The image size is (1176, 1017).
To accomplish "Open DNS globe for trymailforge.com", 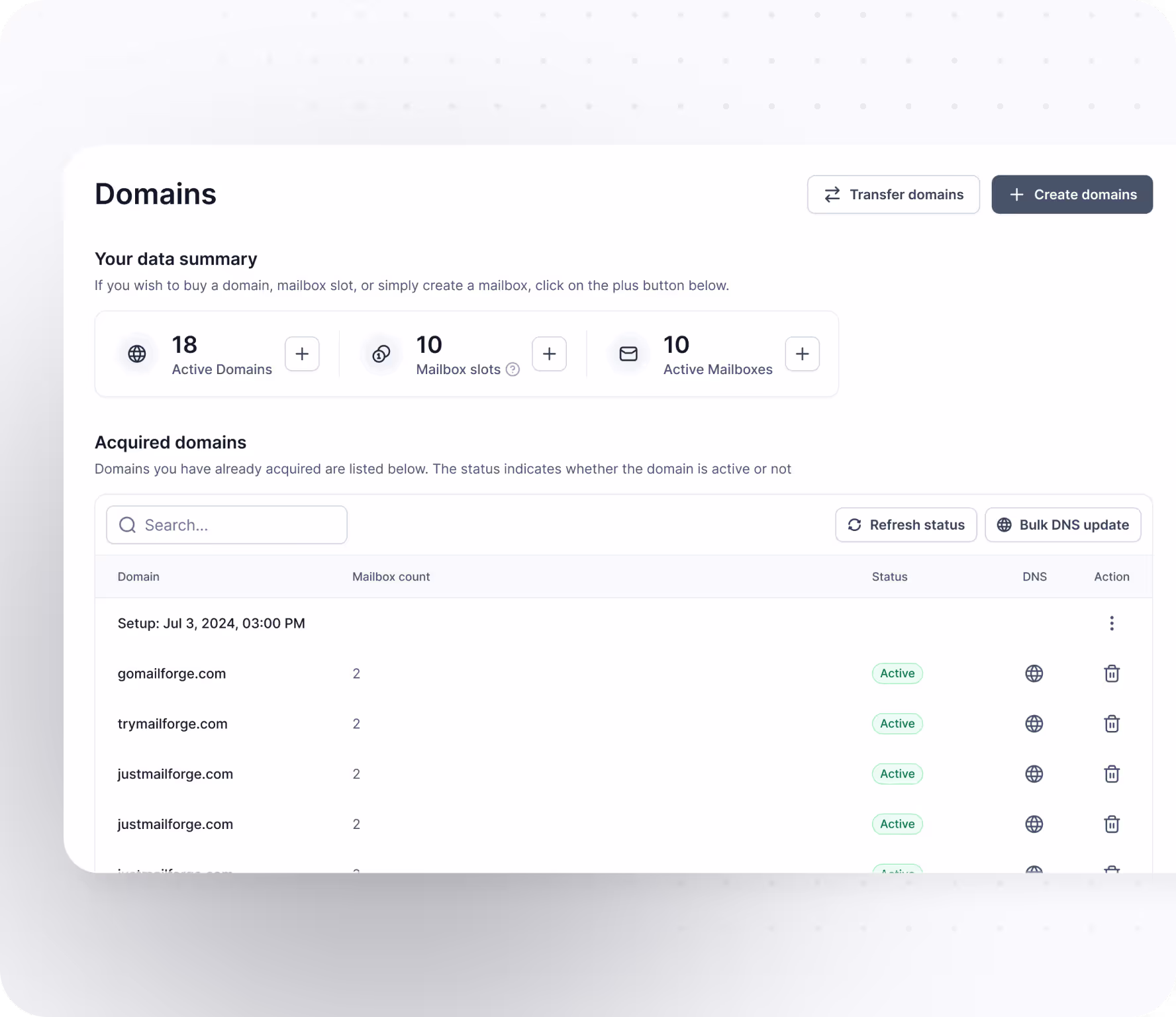I will pos(1034,724).
